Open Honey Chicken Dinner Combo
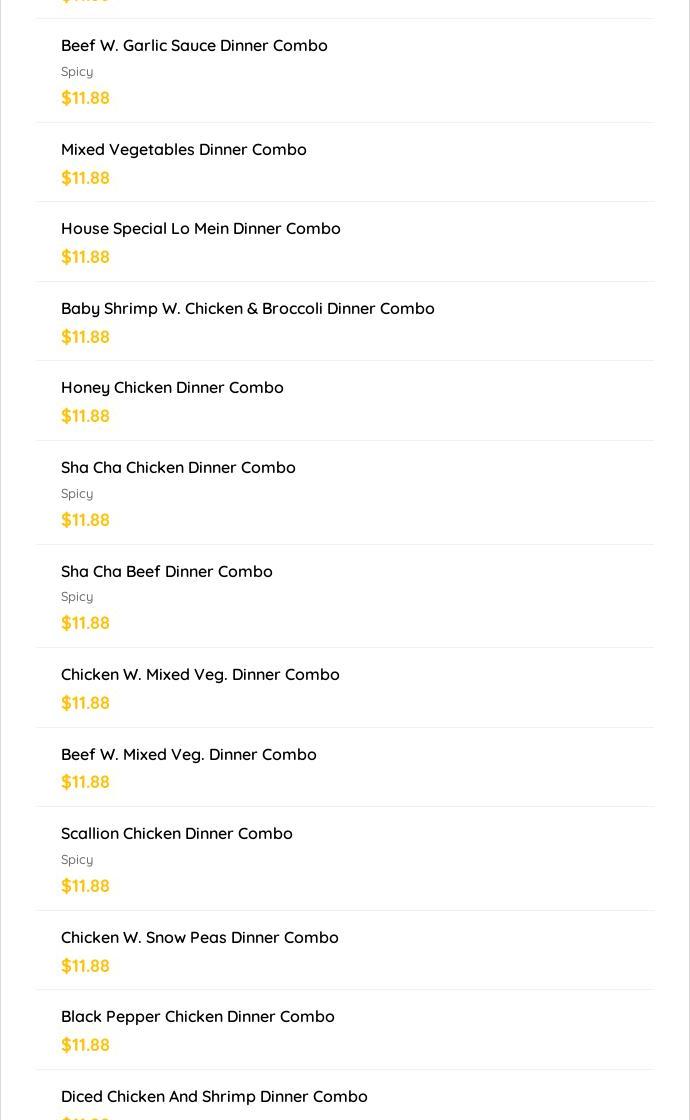 345,401
